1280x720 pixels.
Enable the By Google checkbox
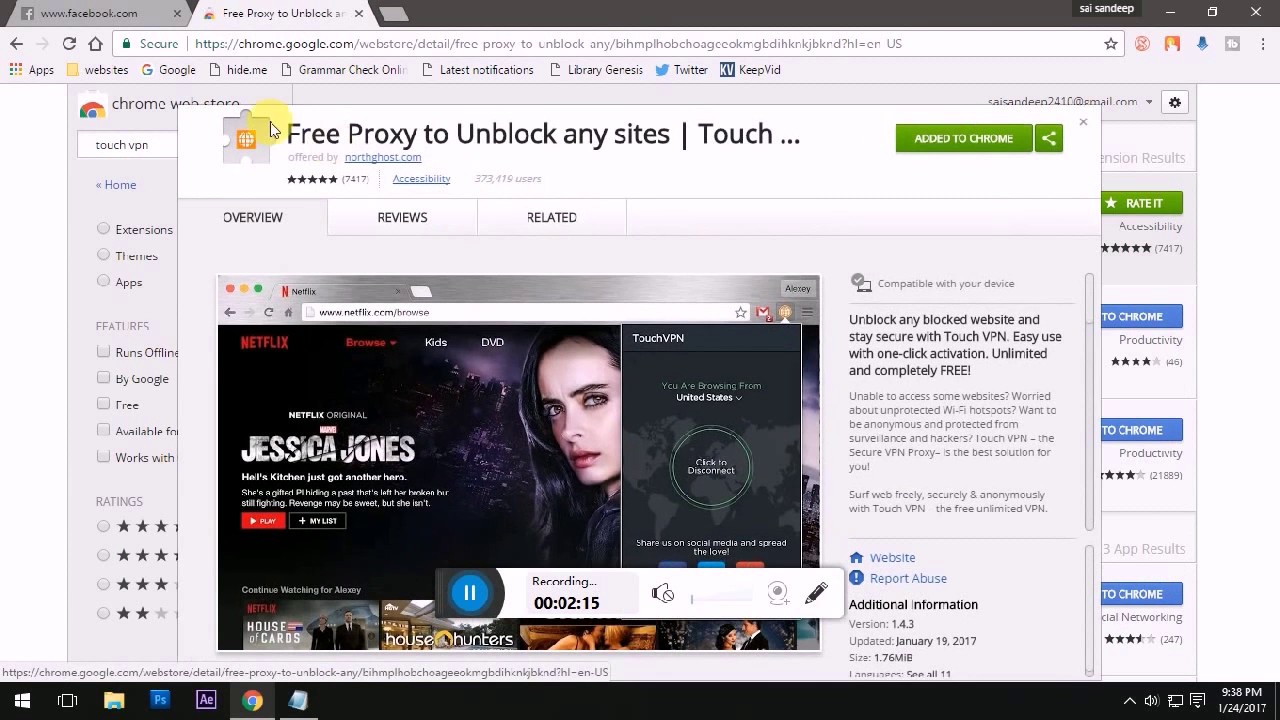pos(103,377)
